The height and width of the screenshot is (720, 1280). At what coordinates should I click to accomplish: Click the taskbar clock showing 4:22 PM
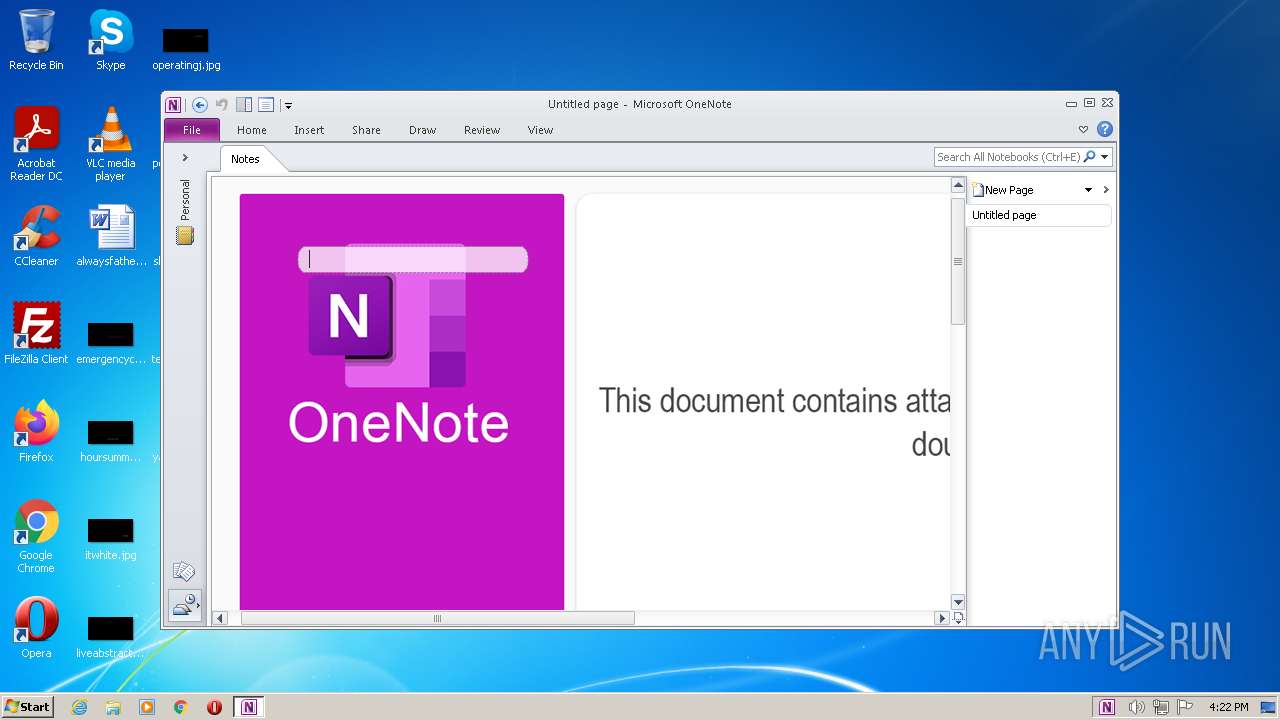pyautogui.click(x=1228, y=707)
